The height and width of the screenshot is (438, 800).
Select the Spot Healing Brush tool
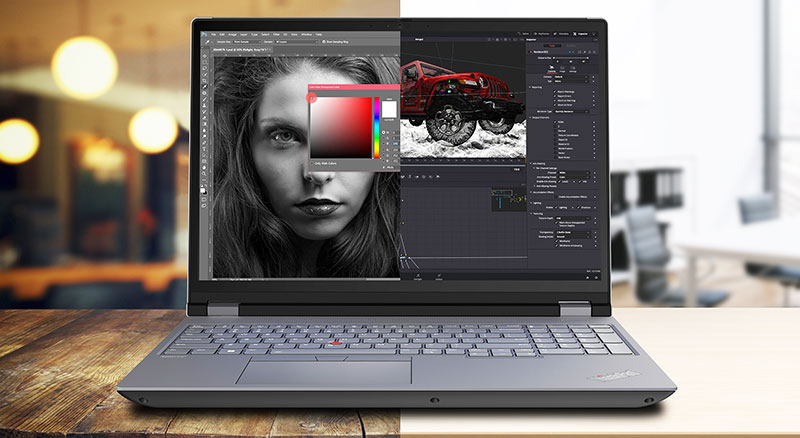[x=205, y=93]
